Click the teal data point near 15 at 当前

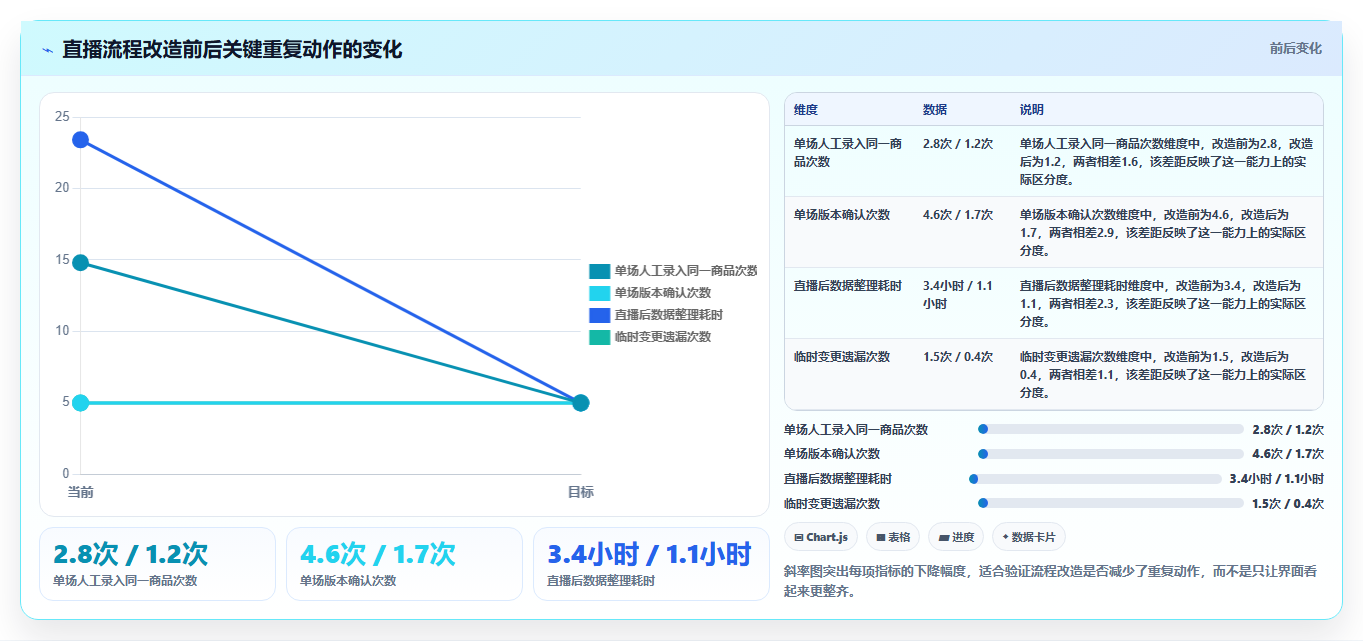pyautogui.click(x=80, y=262)
